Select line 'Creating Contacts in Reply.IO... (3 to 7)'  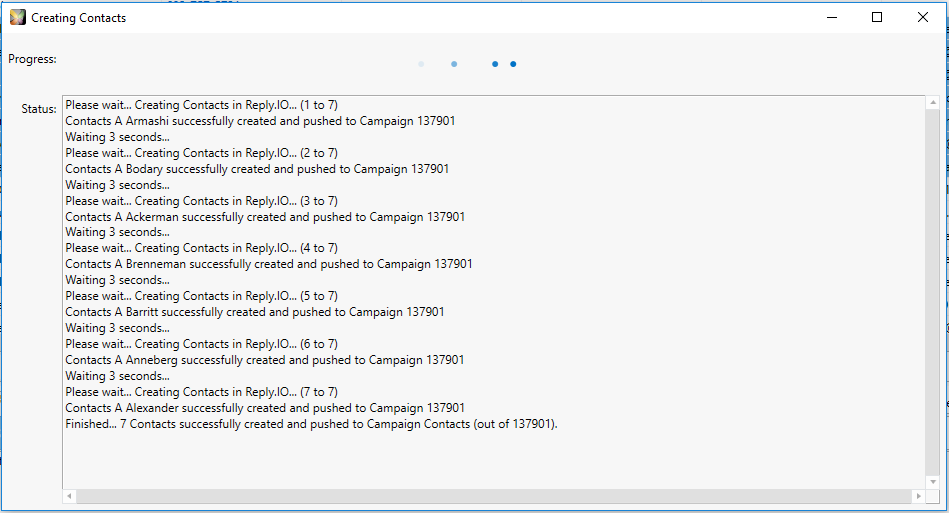[x=202, y=201]
